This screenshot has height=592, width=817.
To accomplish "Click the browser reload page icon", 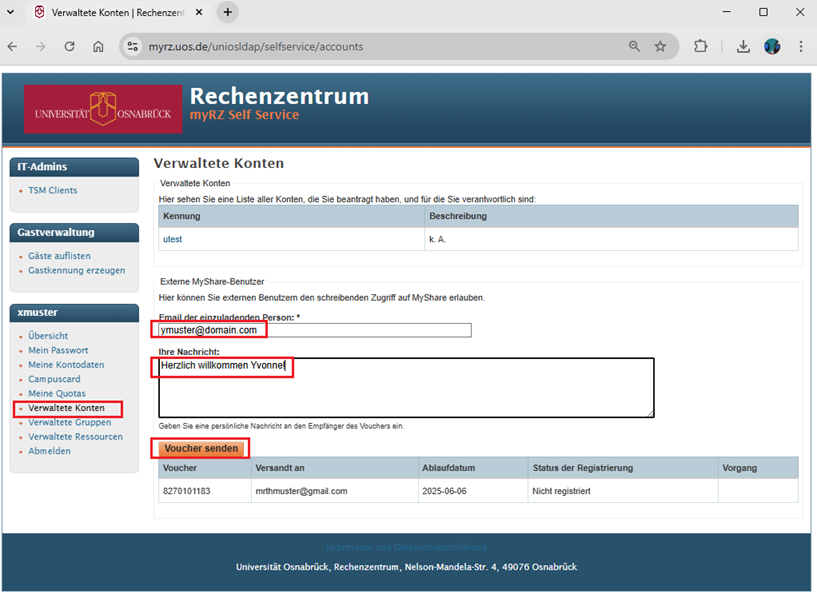I will 69,46.
